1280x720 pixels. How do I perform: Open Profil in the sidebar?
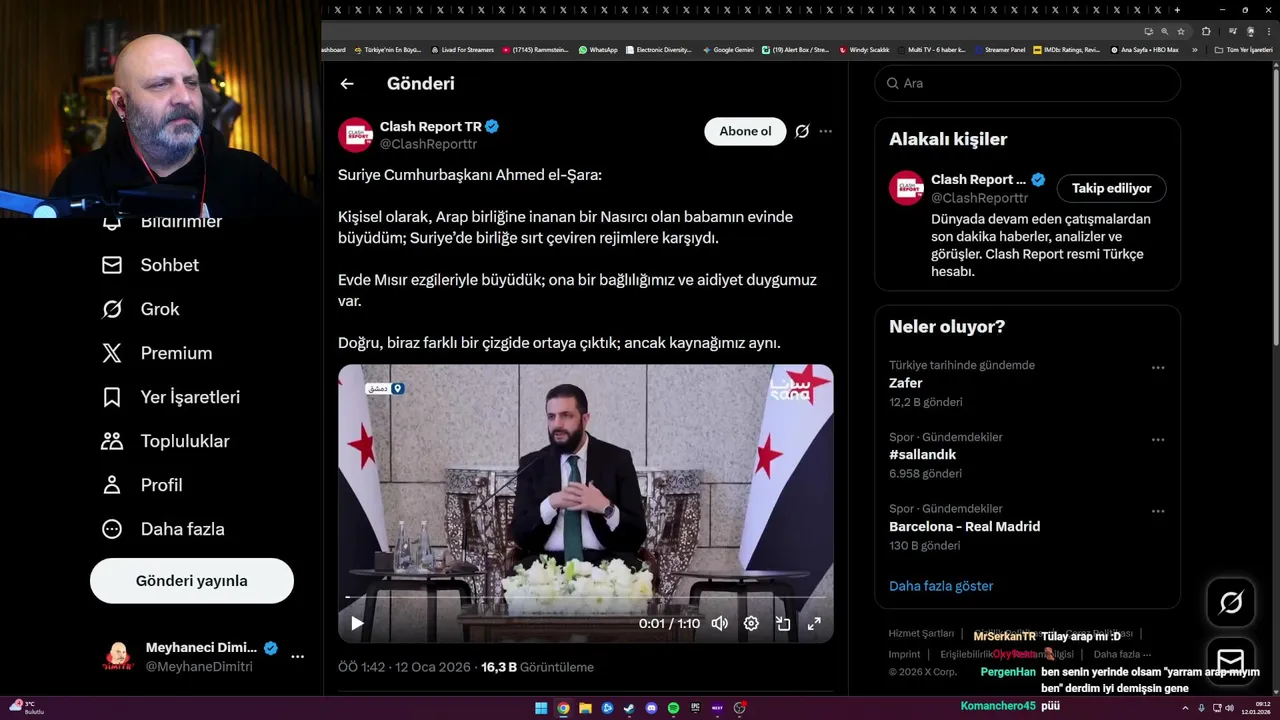(142, 485)
